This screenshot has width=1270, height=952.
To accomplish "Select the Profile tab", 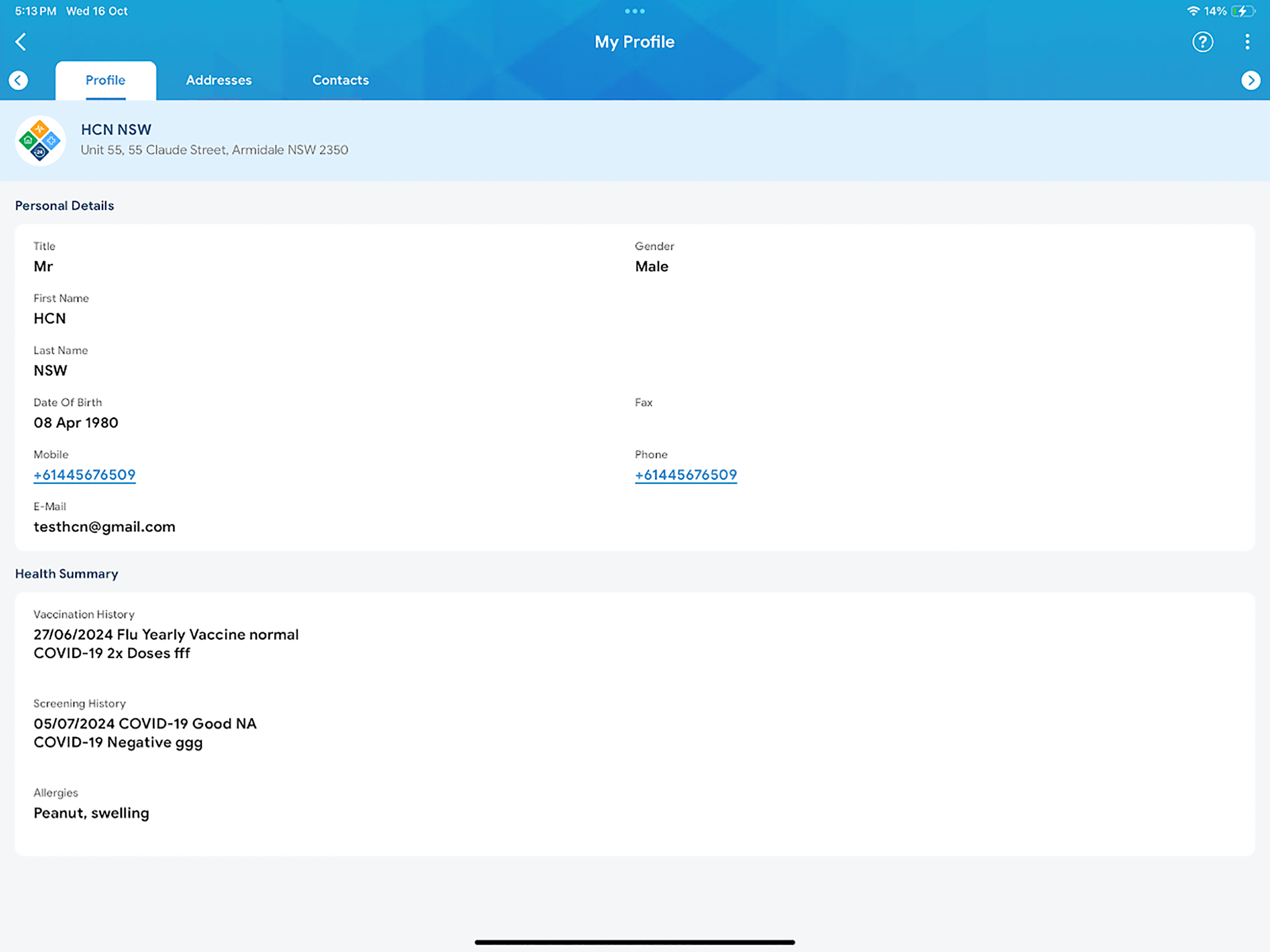I will (x=106, y=80).
